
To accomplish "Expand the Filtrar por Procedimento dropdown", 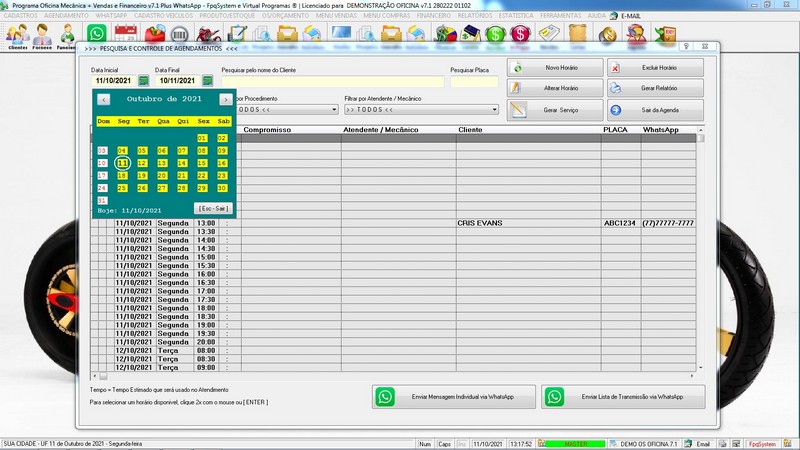I will 334,110.
